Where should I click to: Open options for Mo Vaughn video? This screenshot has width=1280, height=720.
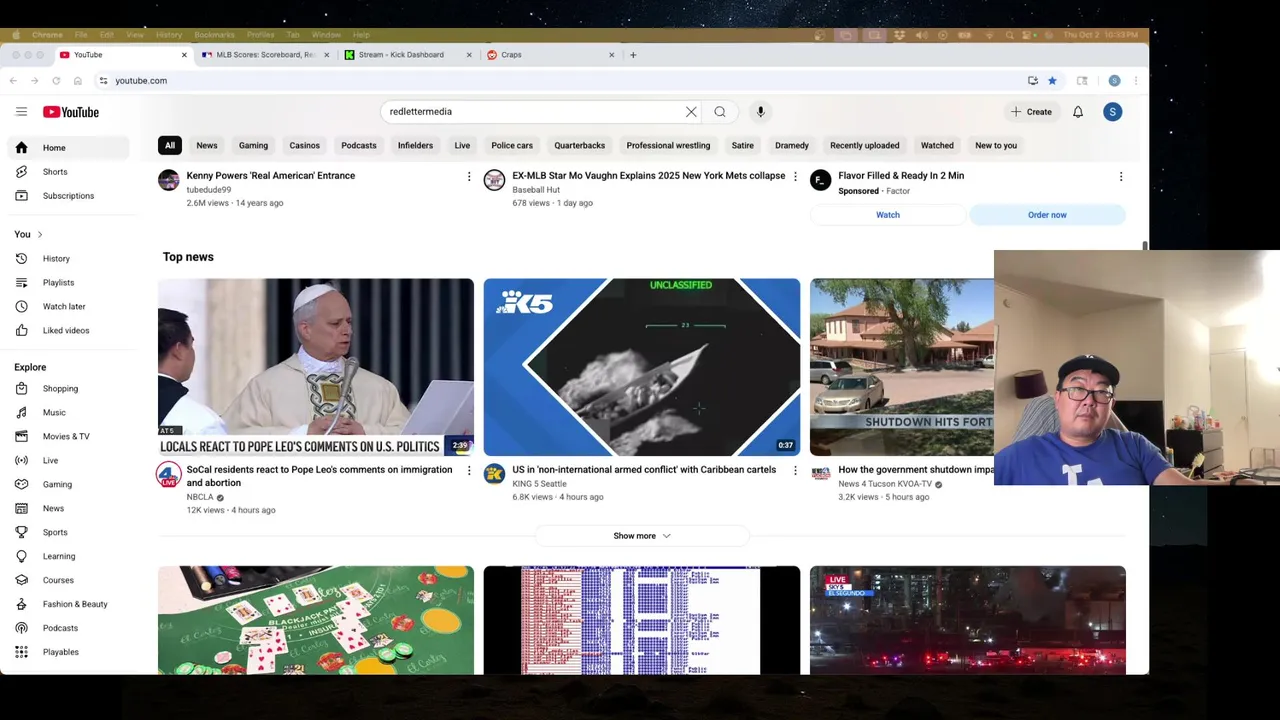[x=795, y=177]
